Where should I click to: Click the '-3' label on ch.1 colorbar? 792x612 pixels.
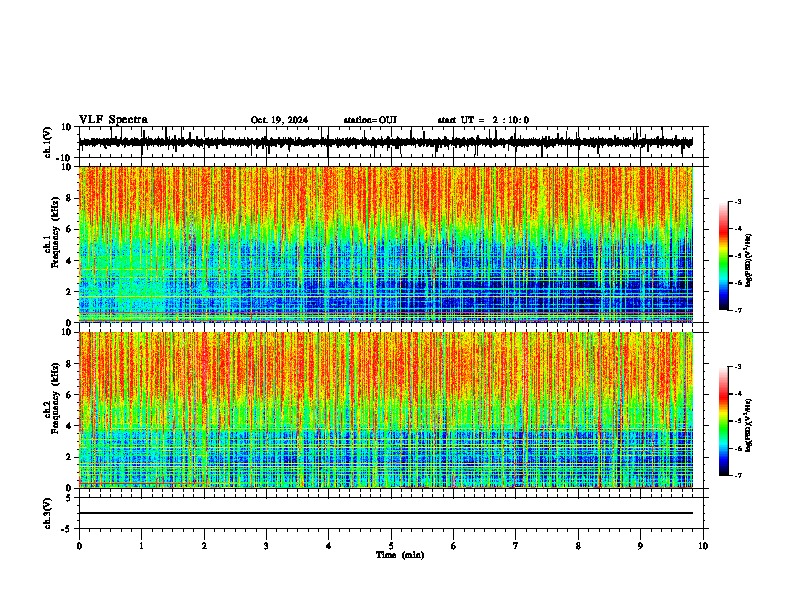(737, 201)
